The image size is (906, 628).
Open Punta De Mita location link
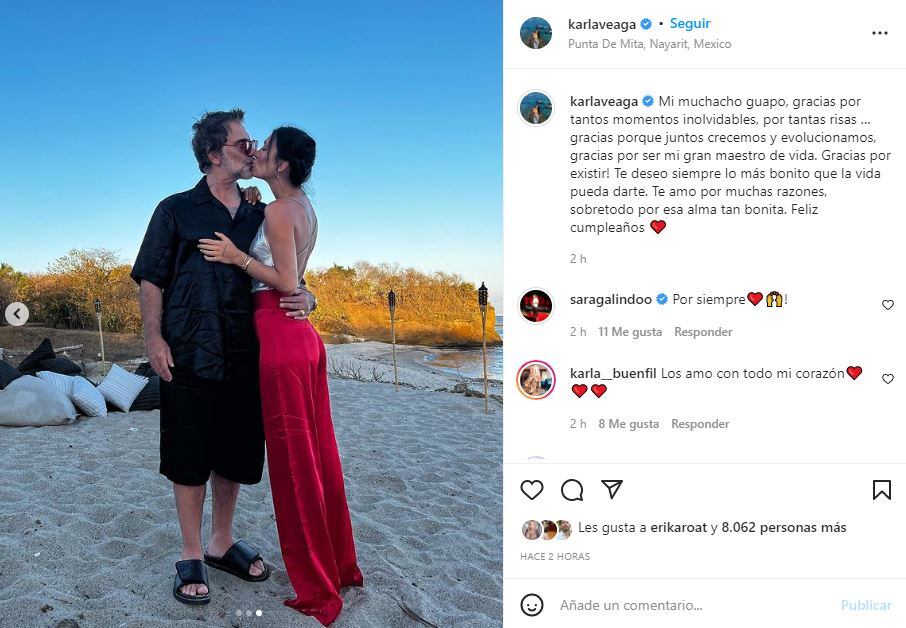coord(649,44)
